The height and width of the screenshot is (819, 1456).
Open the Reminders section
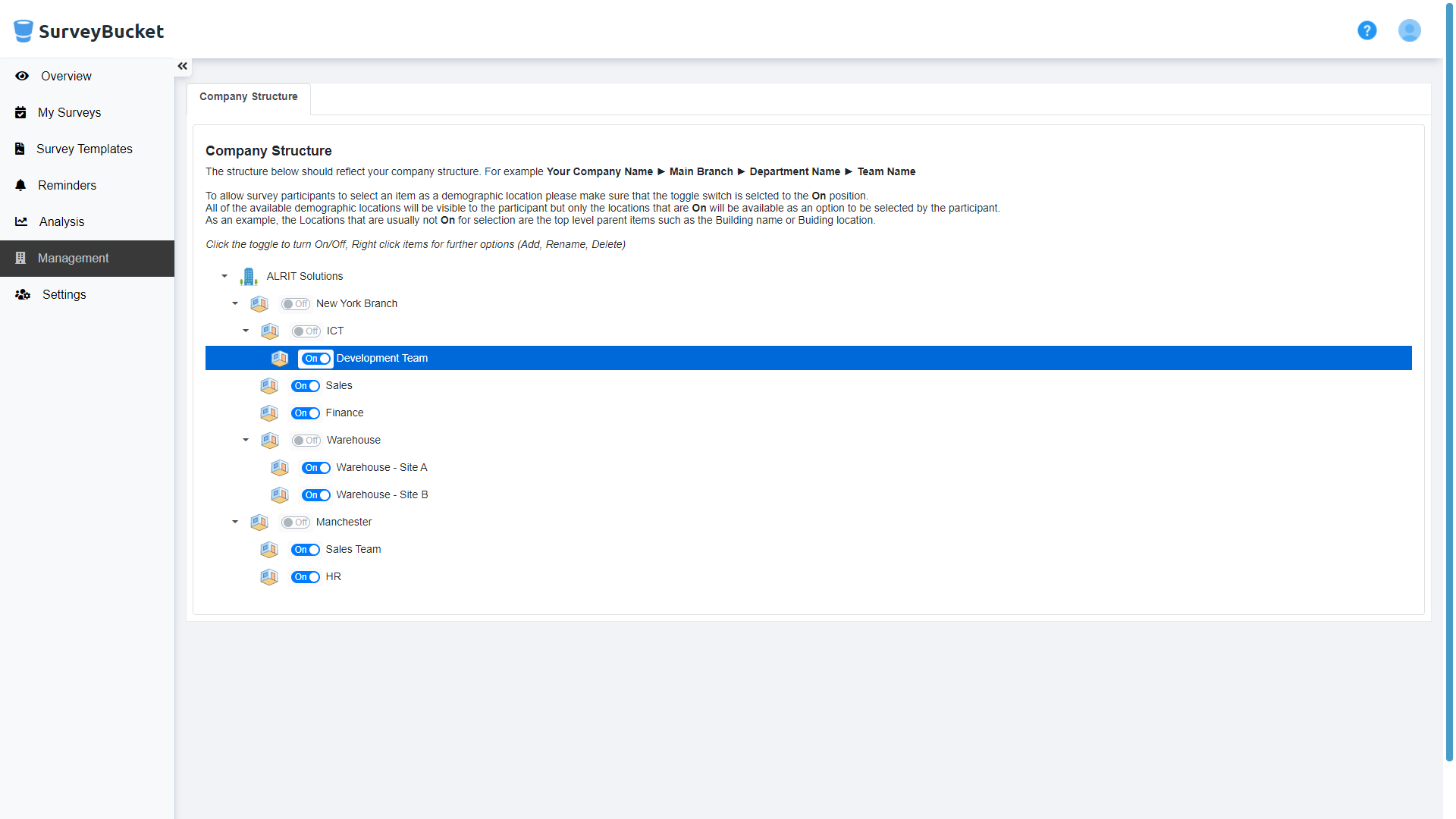tap(87, 185)
